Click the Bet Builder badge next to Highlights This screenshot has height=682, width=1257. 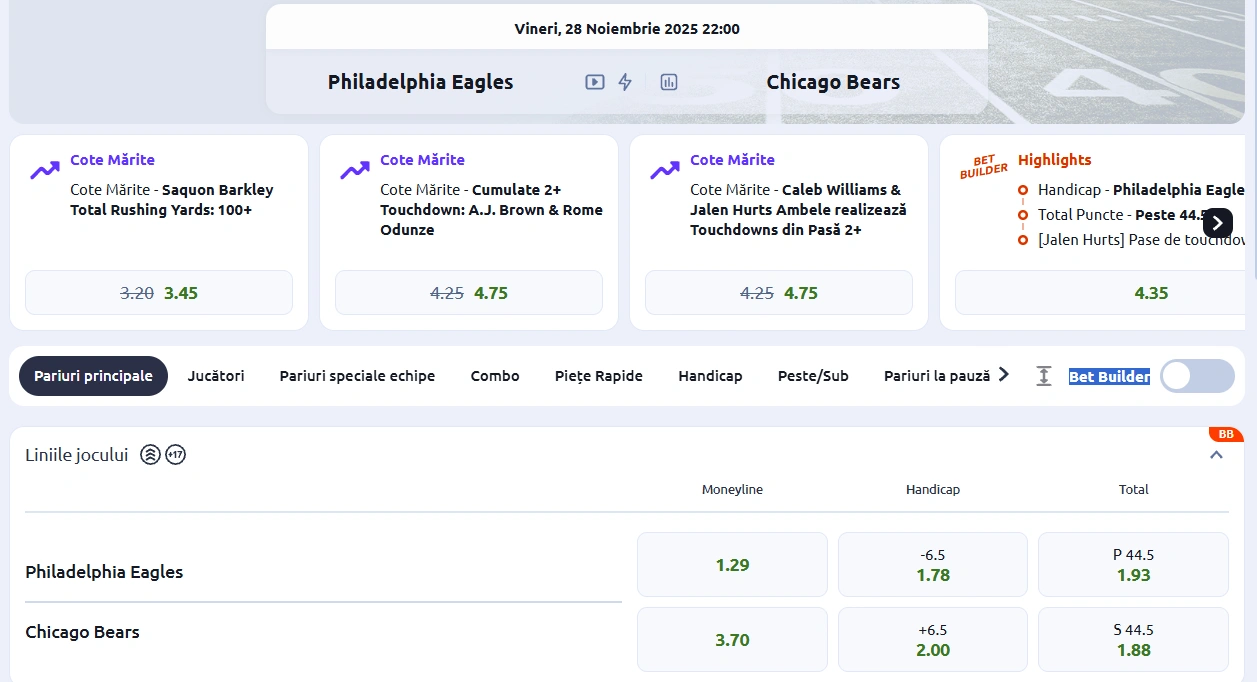[x=984, y=167]
